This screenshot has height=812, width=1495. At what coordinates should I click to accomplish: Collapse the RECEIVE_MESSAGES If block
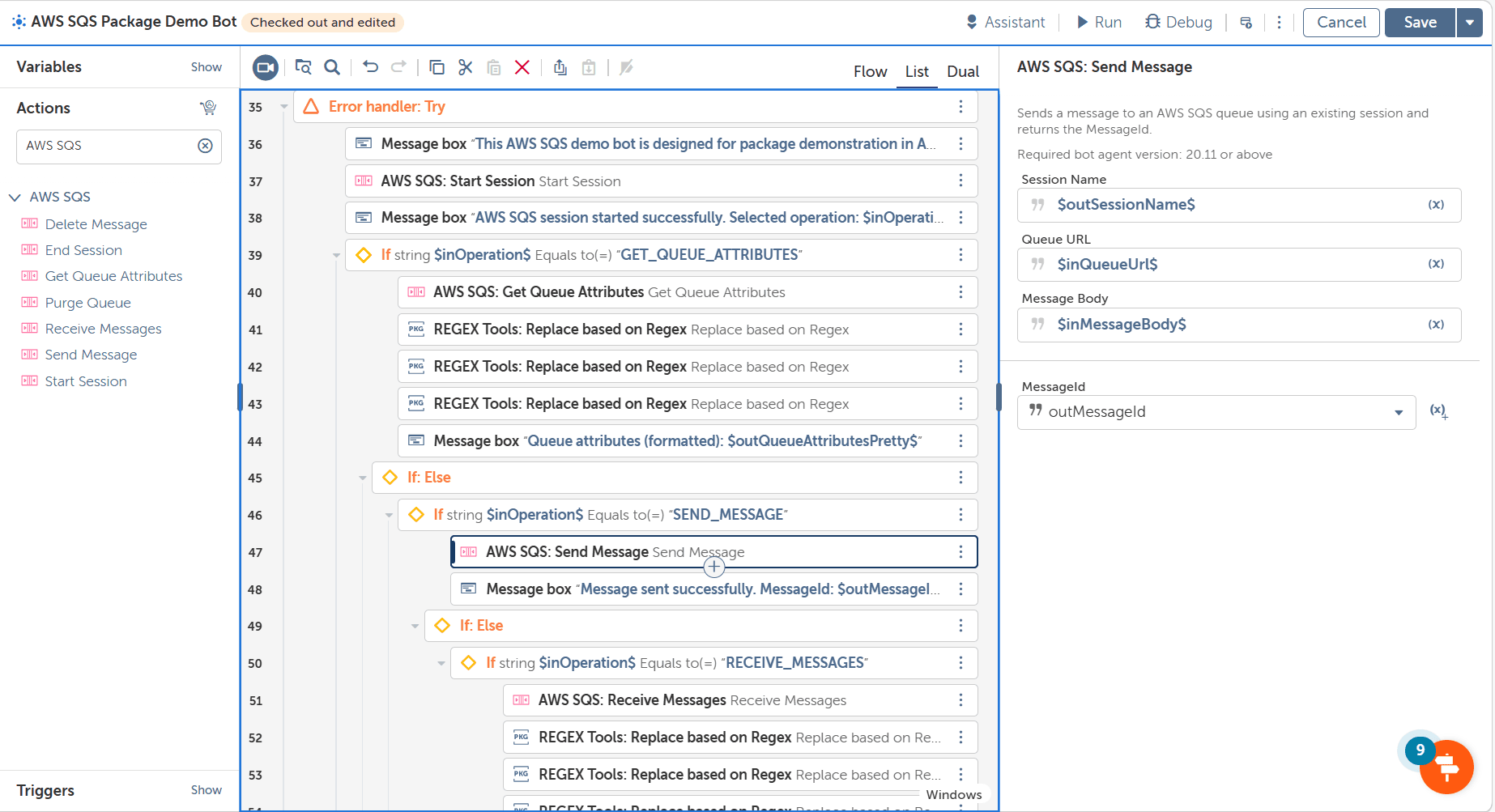point(441,663)
